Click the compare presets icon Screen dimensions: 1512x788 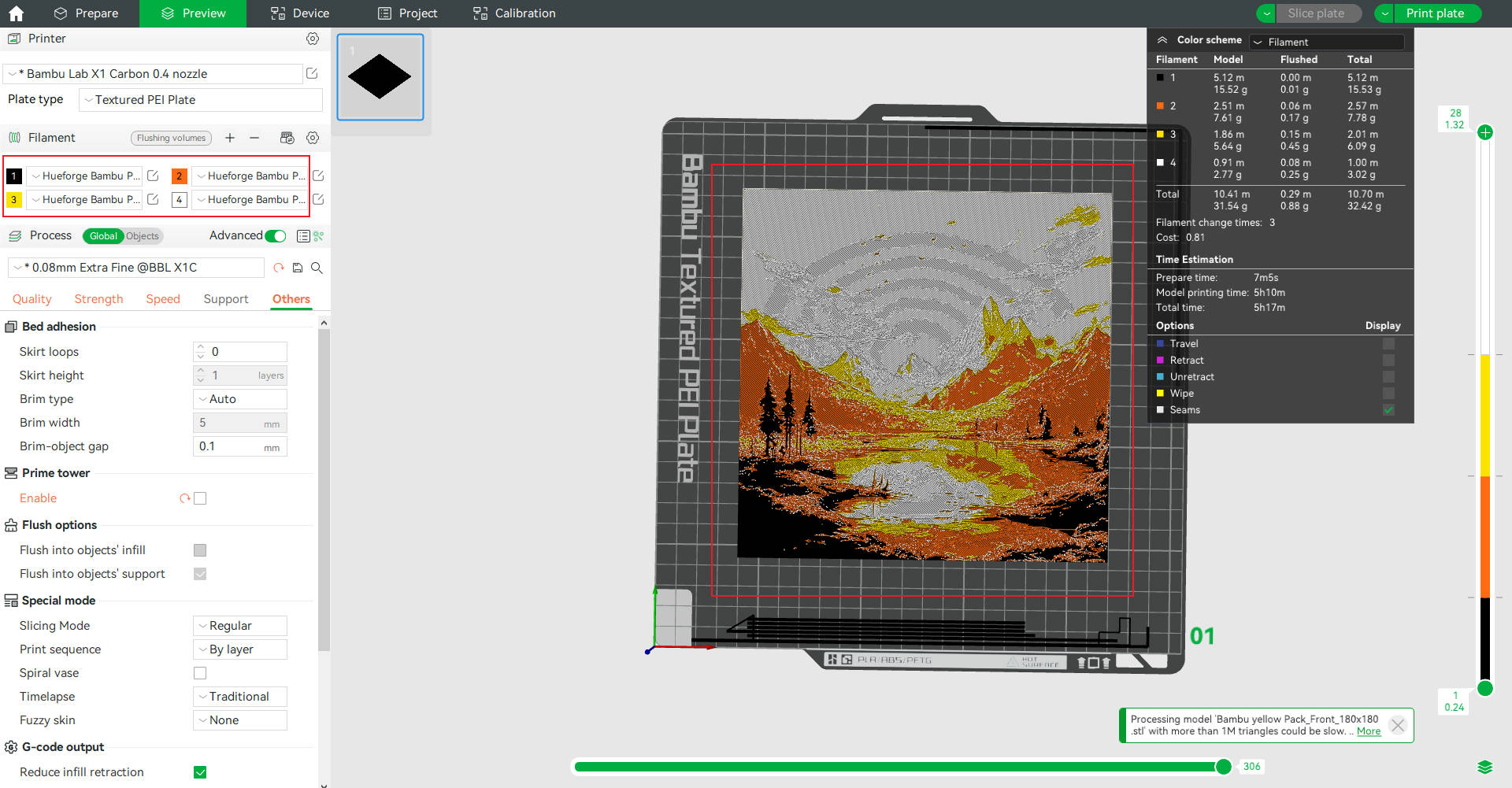[318, 236]
